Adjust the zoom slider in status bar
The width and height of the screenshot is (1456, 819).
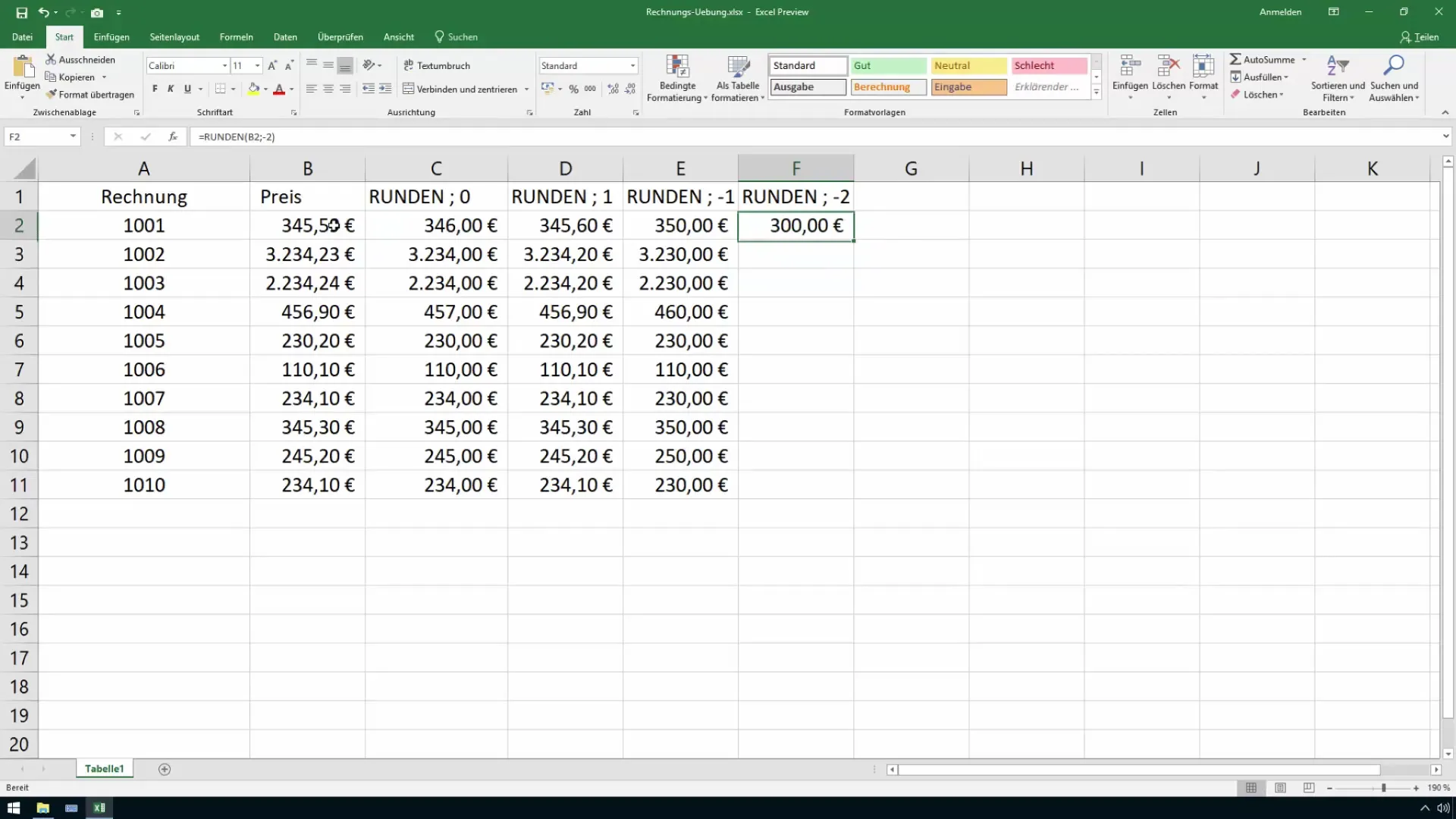tap(1383, 788)
